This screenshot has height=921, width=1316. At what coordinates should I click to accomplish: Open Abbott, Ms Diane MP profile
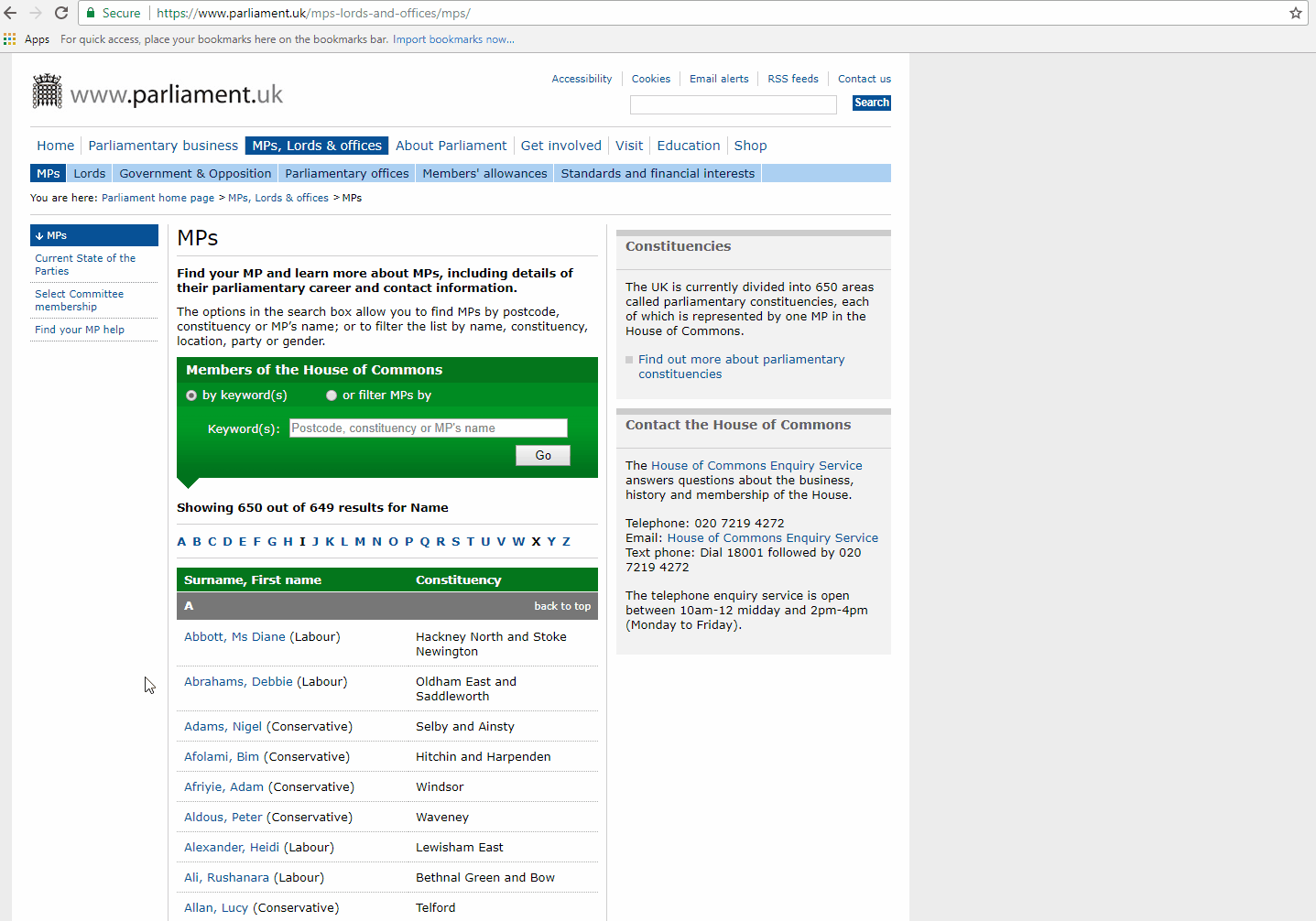click(234, 637)
